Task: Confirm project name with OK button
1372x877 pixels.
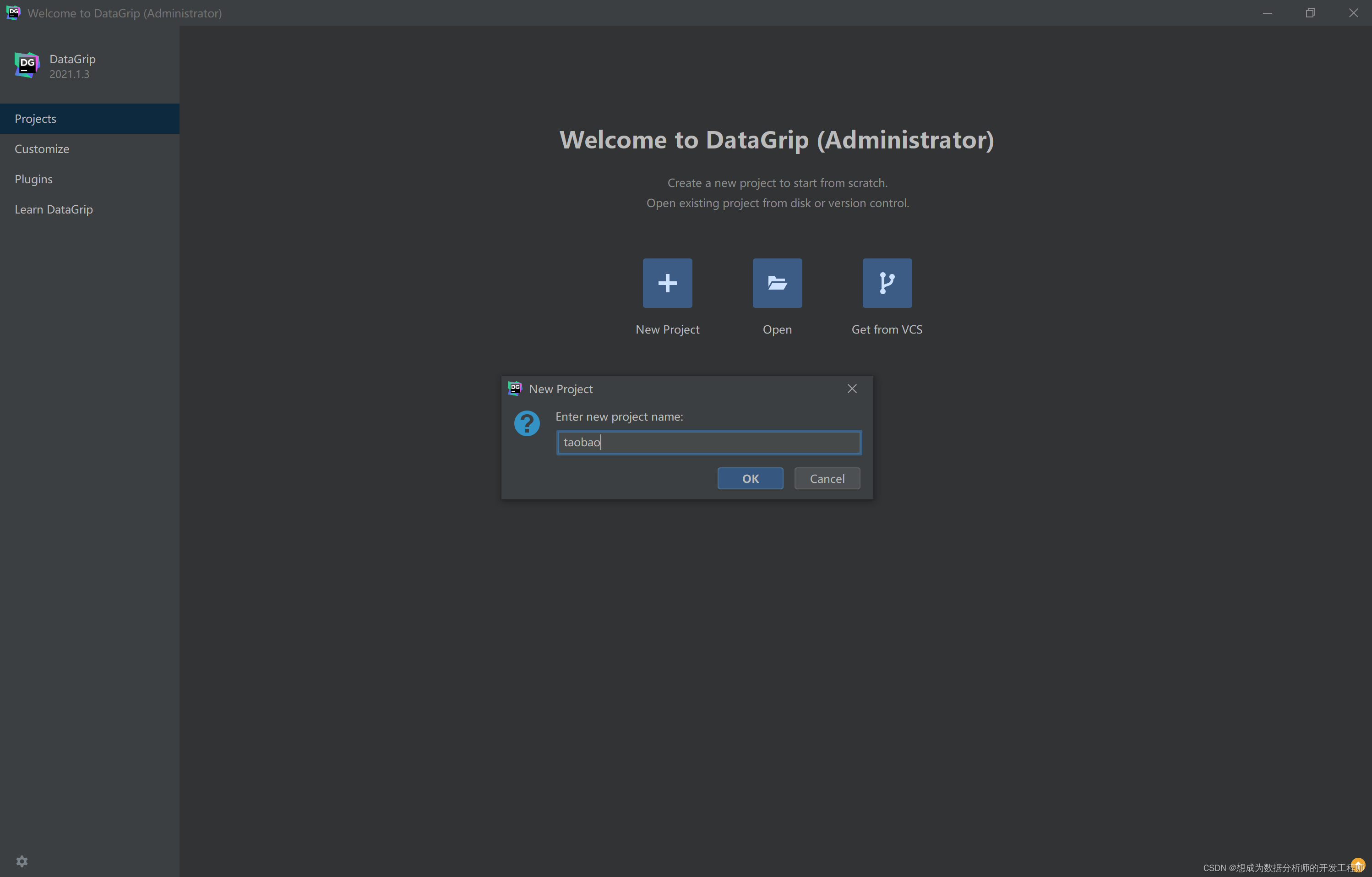Action: [x=750, y=478]
